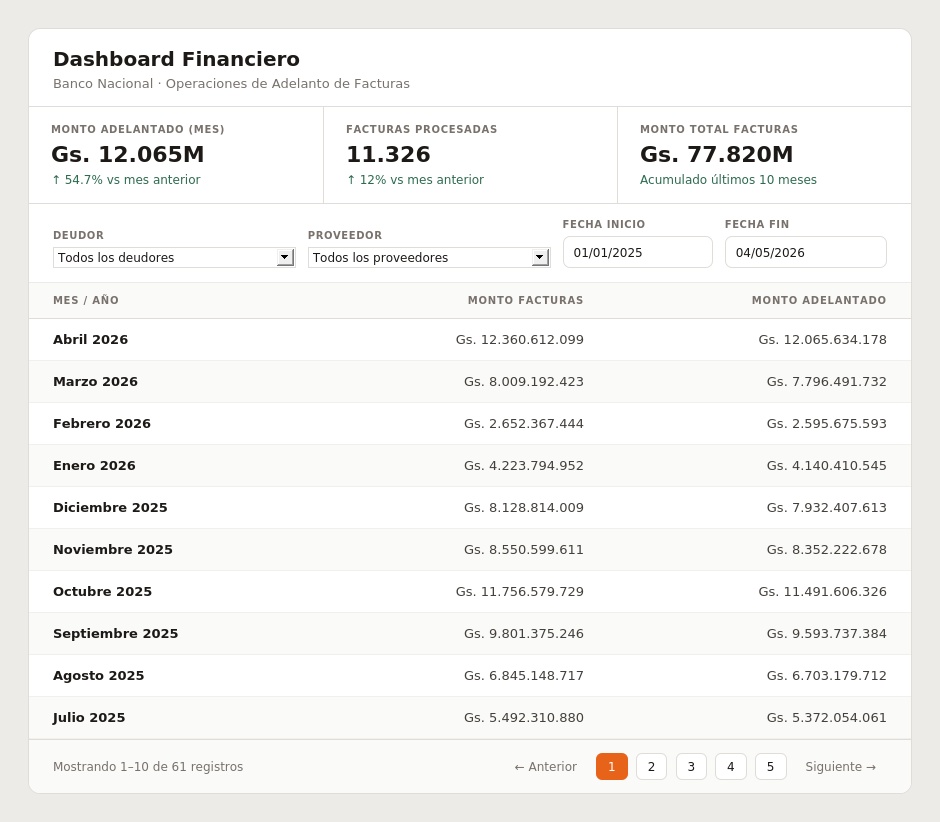Image resolution: width=940 pixels, height=822 pixels.
Task: Click '54.7% vs mes anterior' indicator
Action: coord(126,180)
